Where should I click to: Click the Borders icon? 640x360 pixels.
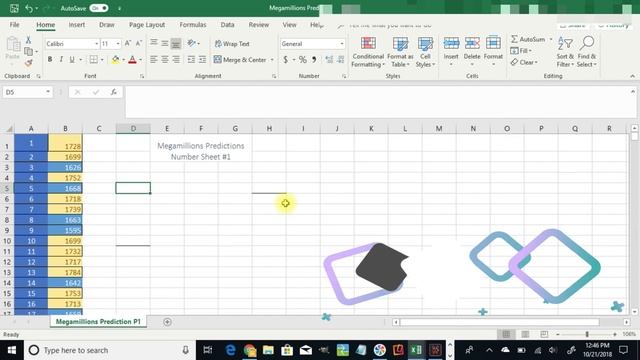coord(93,60)
